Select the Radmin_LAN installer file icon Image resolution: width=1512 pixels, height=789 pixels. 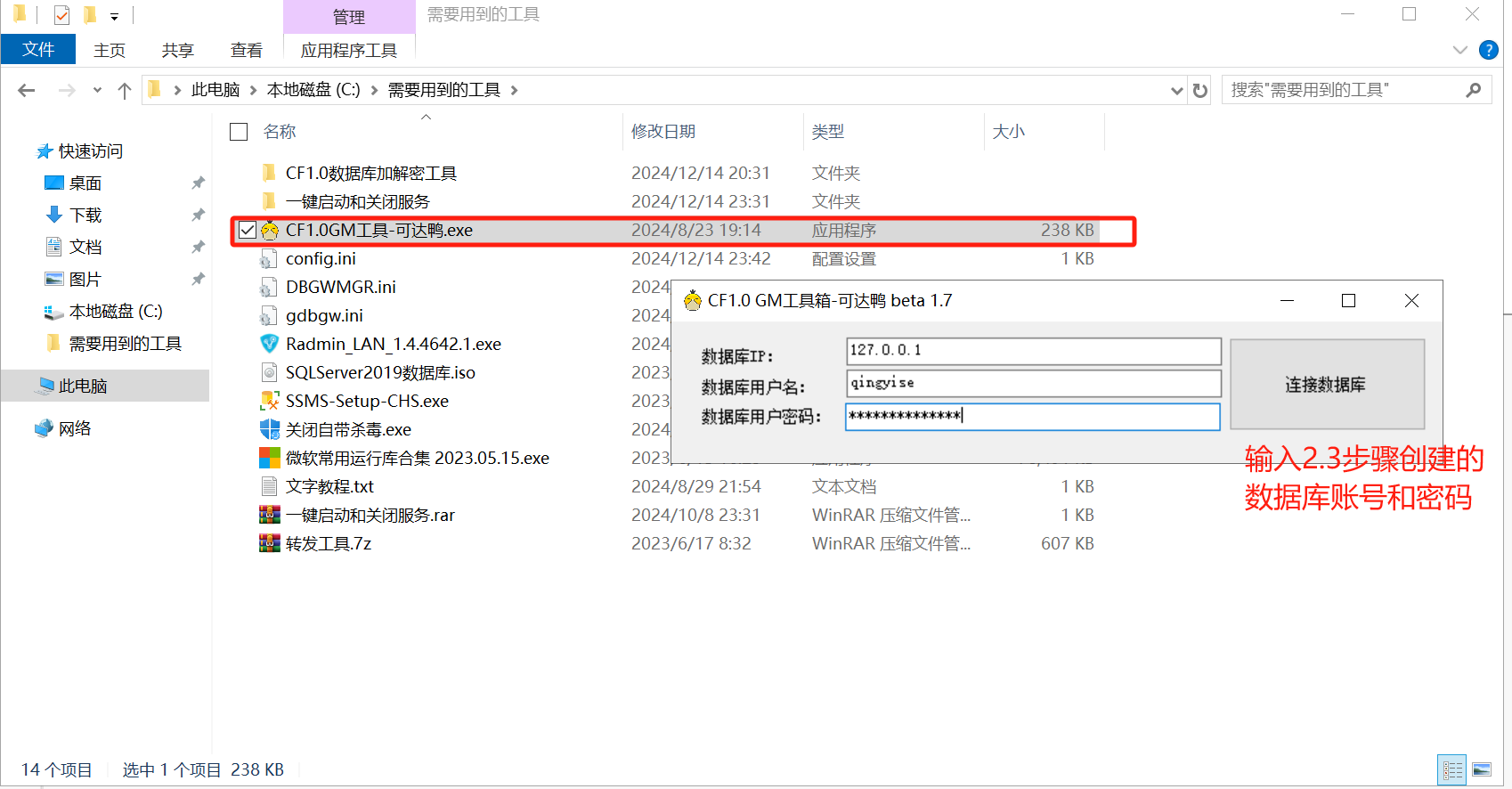pyautogui.click(x=269, y=344)
